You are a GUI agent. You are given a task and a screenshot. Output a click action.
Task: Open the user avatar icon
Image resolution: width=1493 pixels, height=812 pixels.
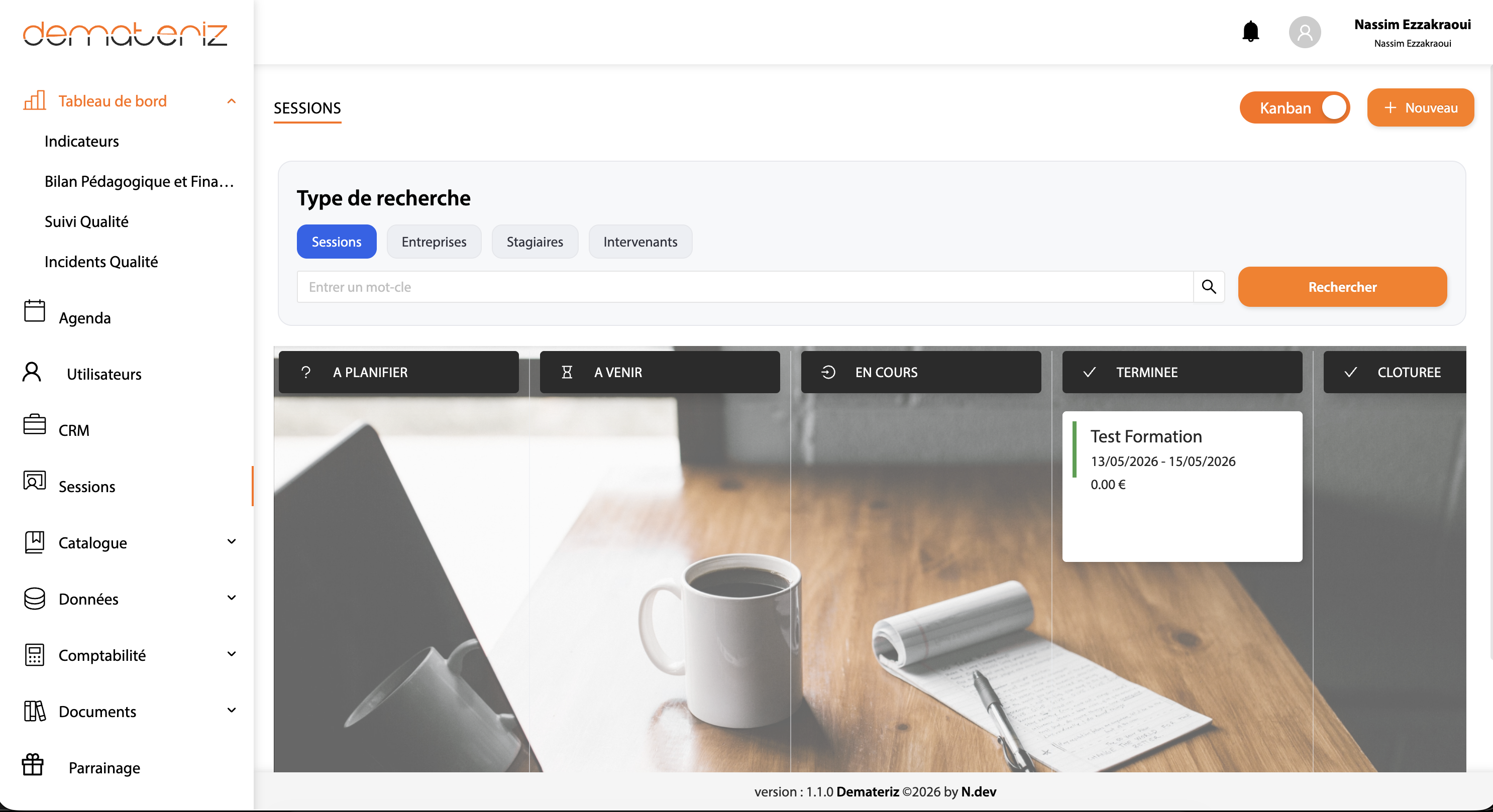[1305, 32]
